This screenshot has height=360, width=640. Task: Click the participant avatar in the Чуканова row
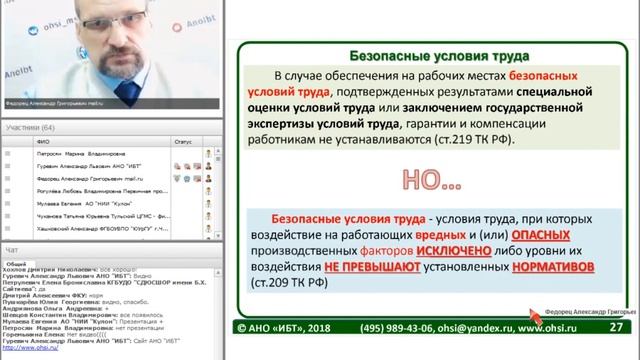[x=209, y=216]
